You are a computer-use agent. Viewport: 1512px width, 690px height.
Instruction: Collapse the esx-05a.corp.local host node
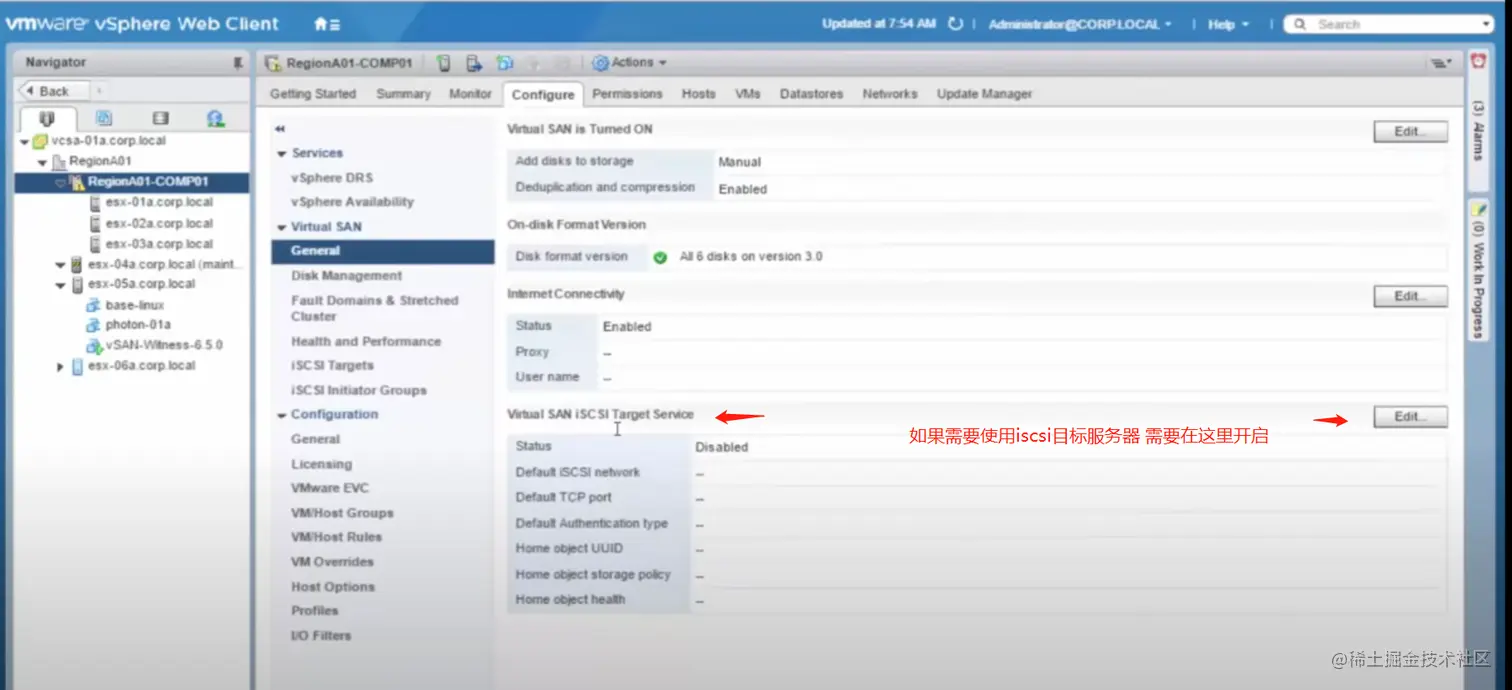tap(61, 285)
